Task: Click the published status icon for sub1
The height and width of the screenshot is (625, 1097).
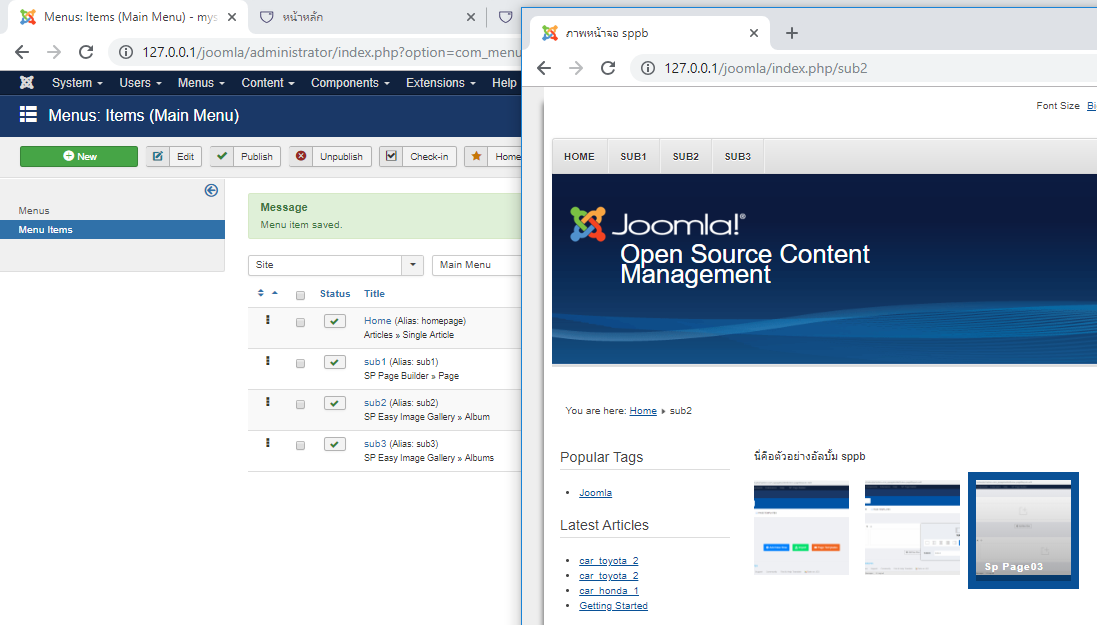Action: coord(335,362)
